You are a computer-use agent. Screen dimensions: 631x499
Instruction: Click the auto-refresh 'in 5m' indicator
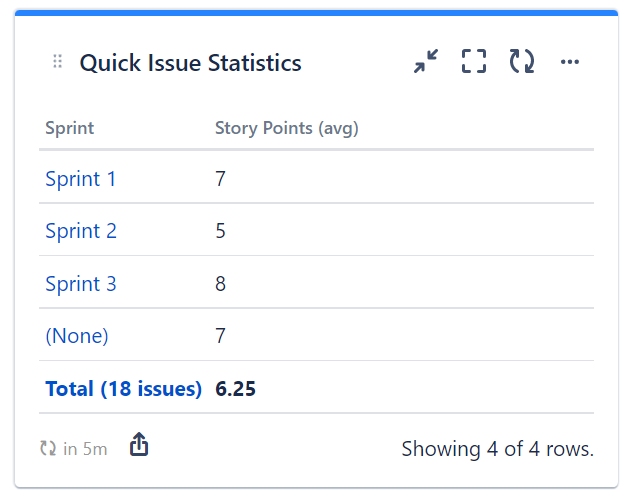[x=74, y=449]
